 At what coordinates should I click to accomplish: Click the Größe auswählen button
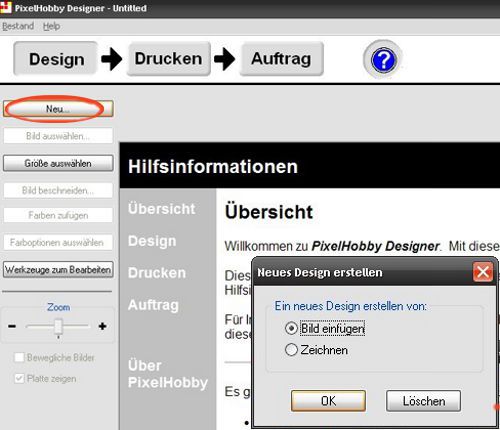click(58, 163)
